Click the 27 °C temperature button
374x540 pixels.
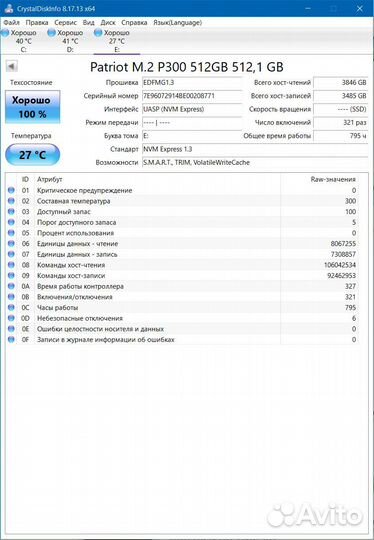(33, 155)
